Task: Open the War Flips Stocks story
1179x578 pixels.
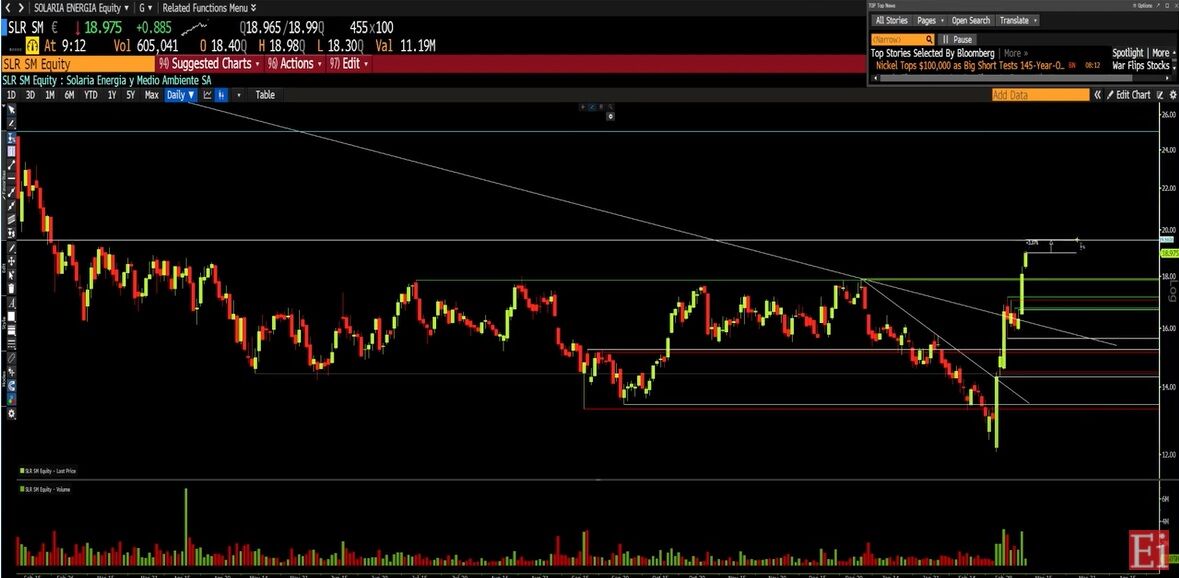Action: pos(1141,65)
